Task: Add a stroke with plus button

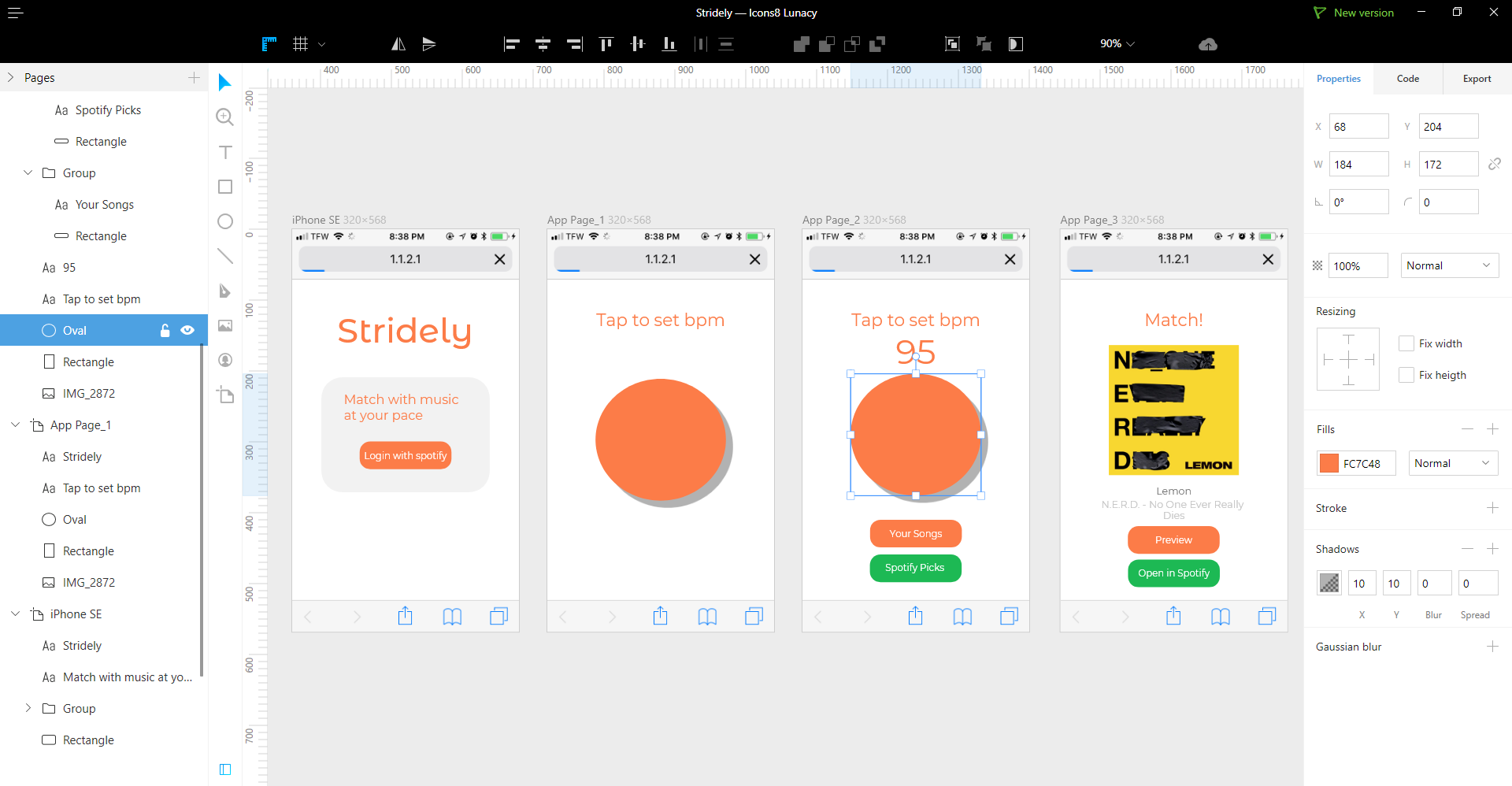Action: [x=1492, y=508]
